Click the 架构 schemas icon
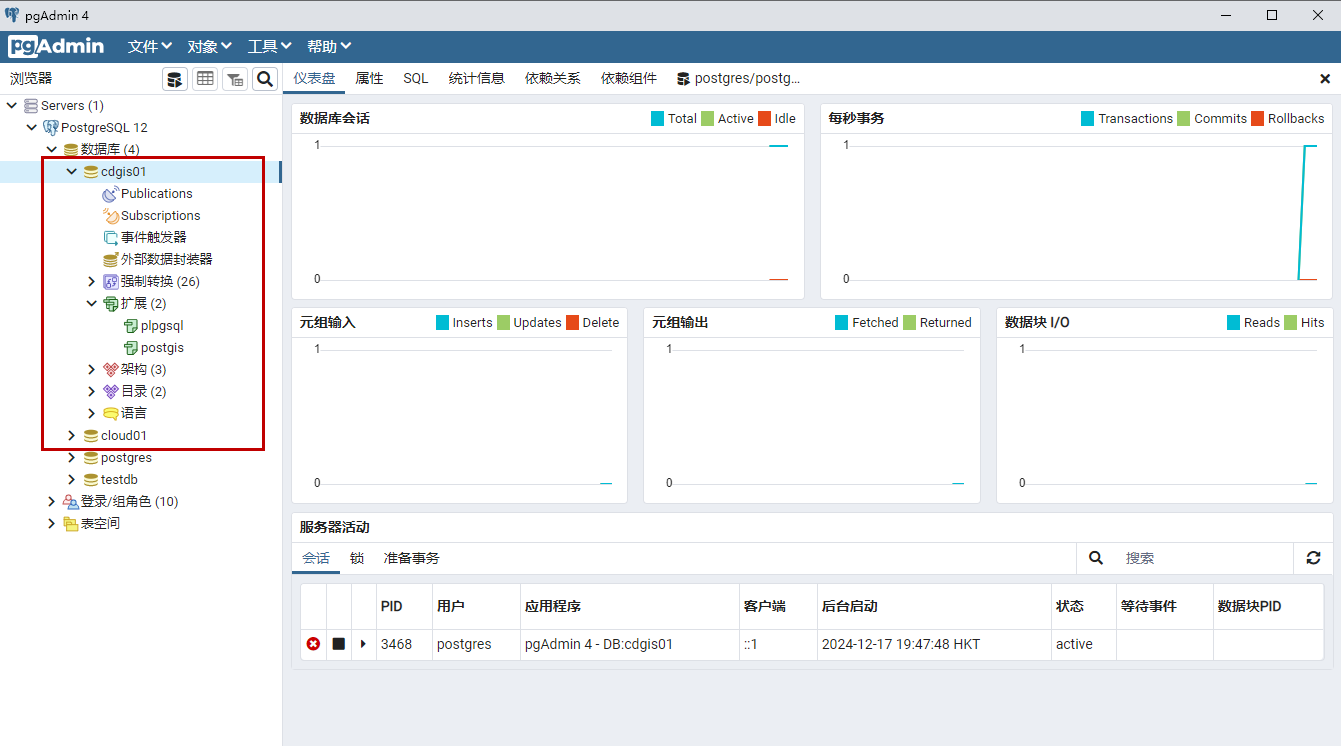The height and width of the screenshot is (746, 1341). tap(111, 369)
